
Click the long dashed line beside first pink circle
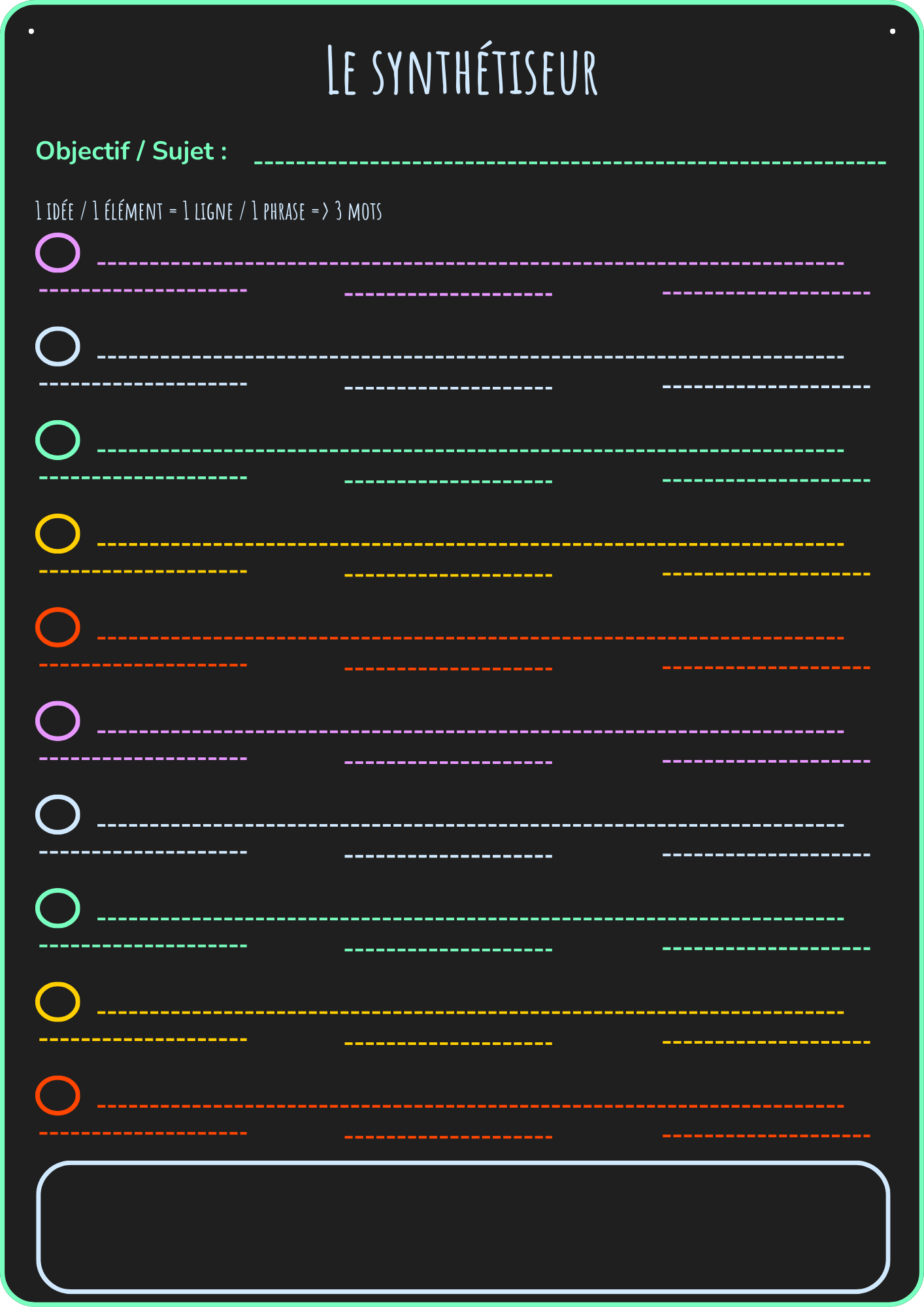pyautogui.click(x=470, y=263)
